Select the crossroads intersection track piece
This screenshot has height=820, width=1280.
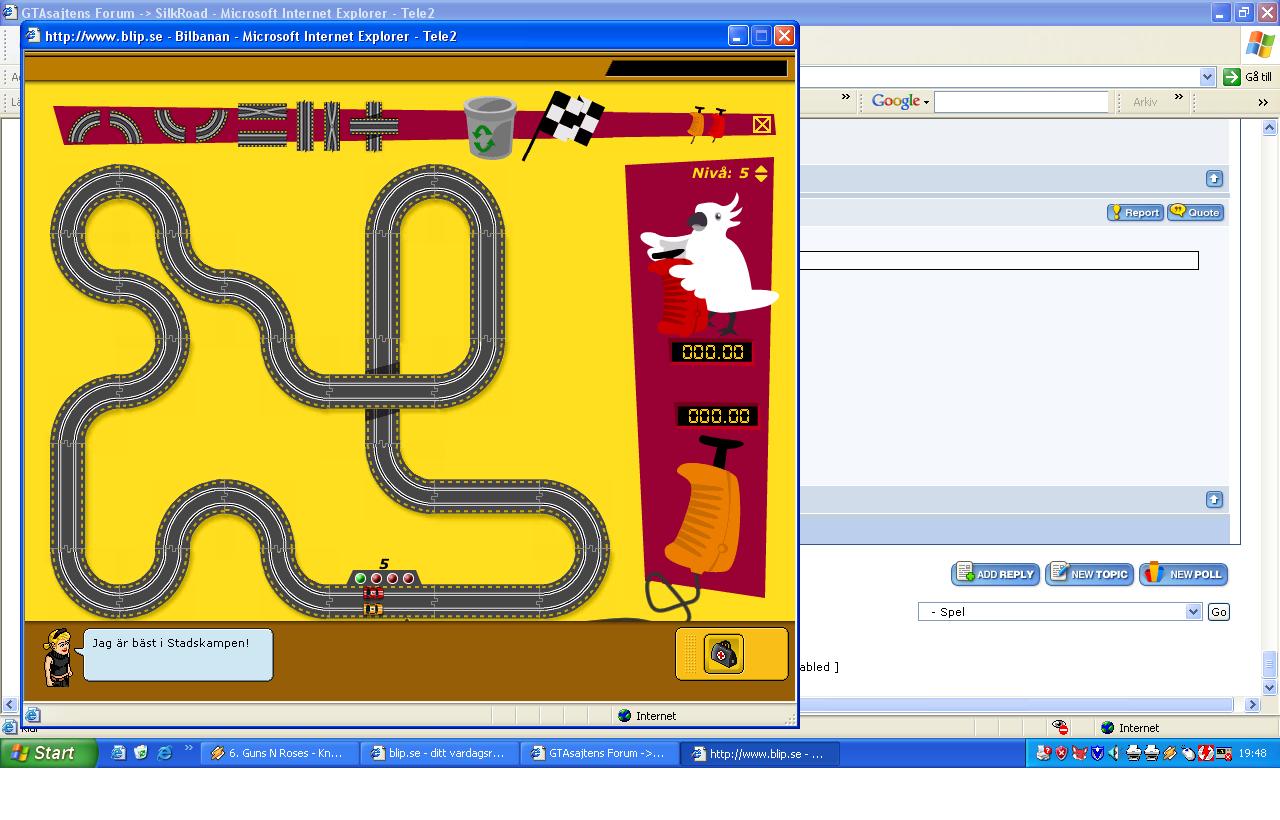click(374, 126)
